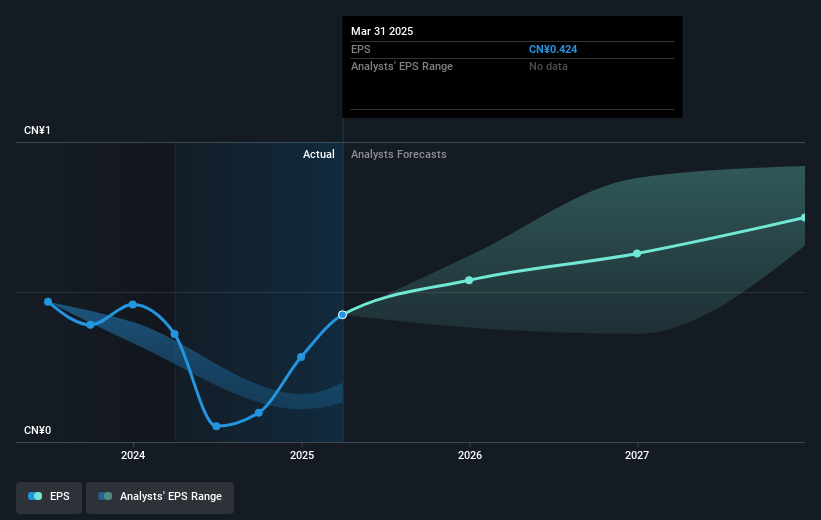Viewport: 821px width, 520px height.
Task: Toggle the Analysts' EPS Range legend
Action: [x=160, y=497]
